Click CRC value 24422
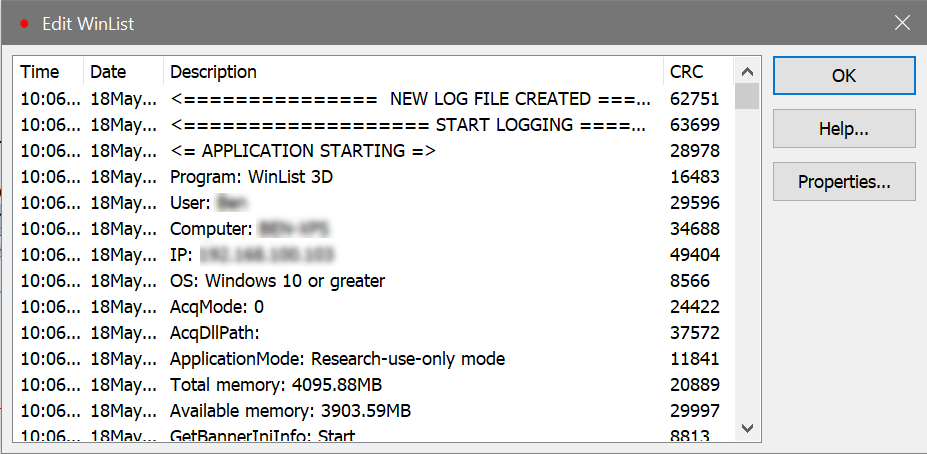This screenshot has width=927, height=454. click(695, 307)
